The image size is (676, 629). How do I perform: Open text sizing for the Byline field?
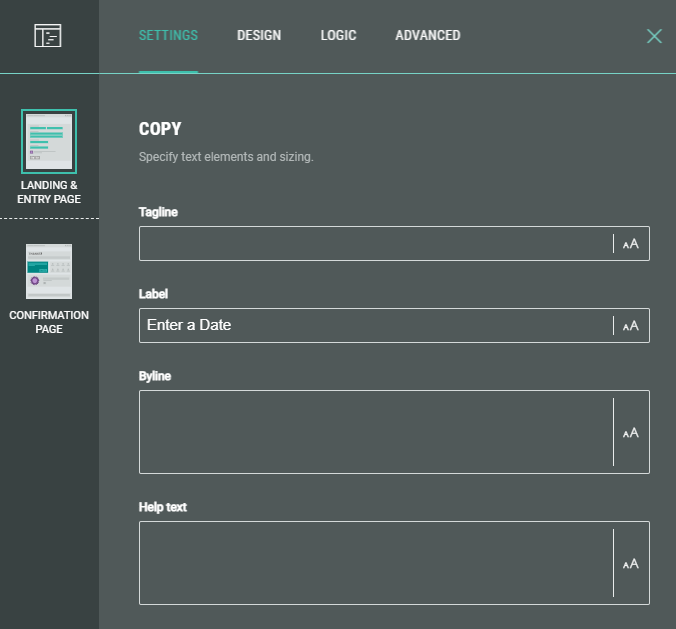coord(631,432)
